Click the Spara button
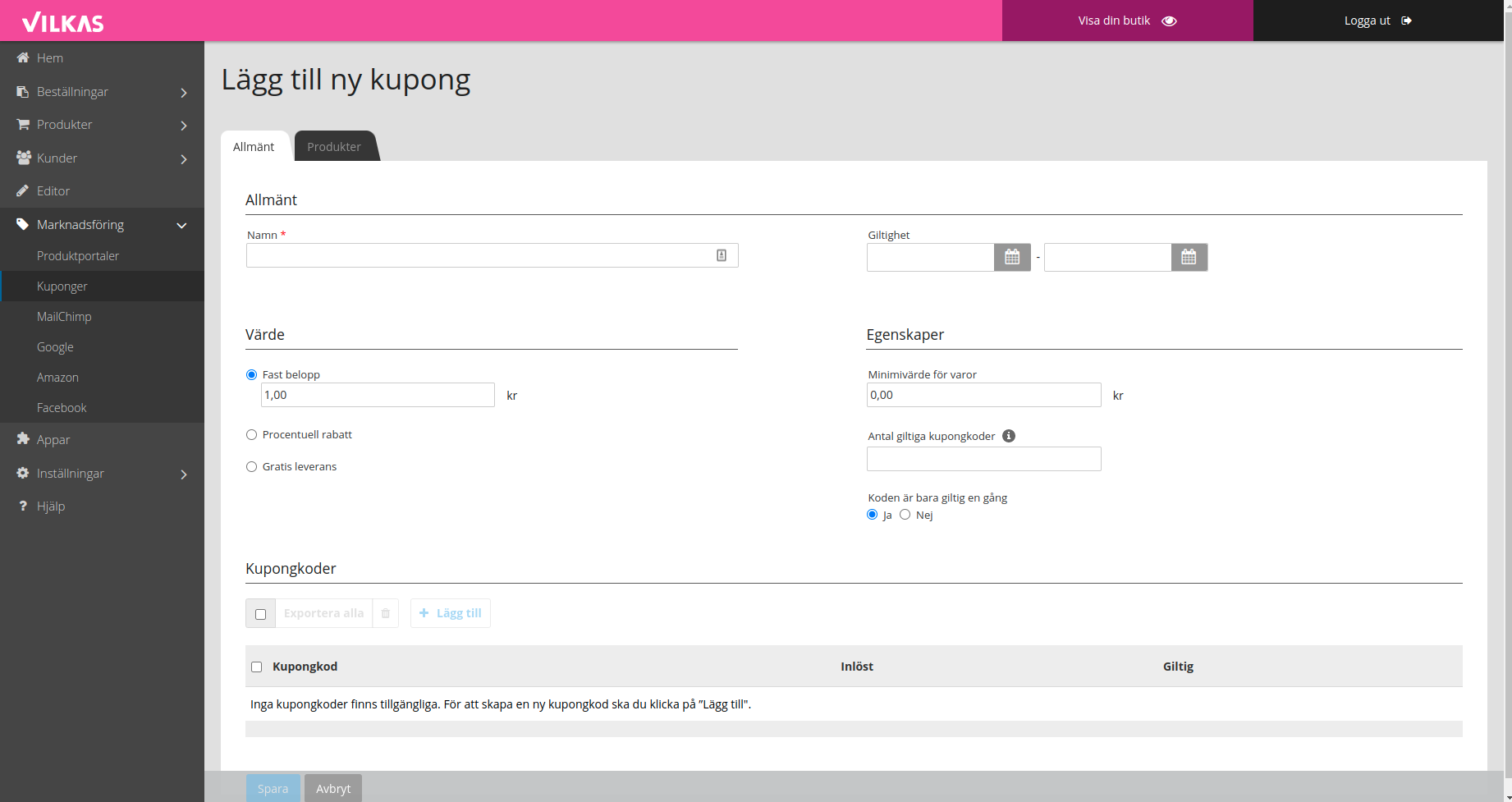 (273, 788)
